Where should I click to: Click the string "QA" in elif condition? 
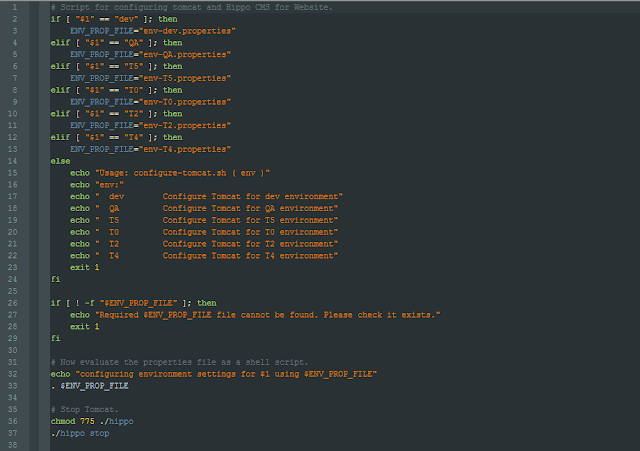(x=133, y=42)
